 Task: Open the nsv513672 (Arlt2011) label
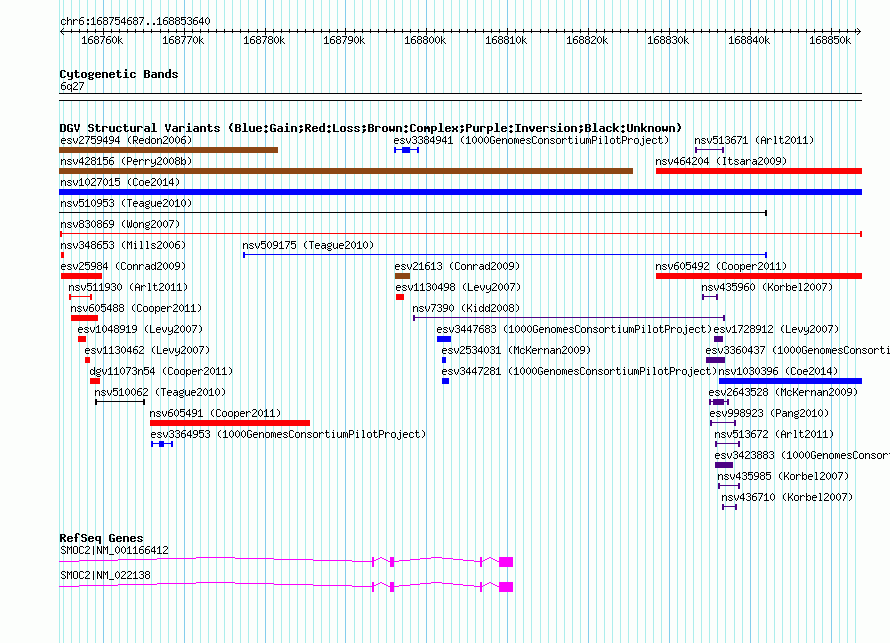pos(774,434)
